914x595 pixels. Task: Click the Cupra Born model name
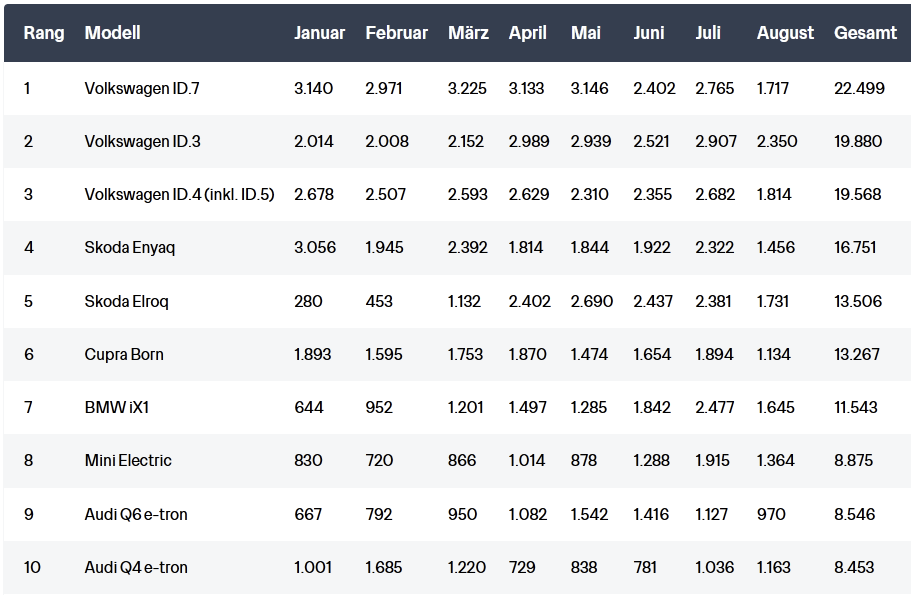(x=124, y=355)
